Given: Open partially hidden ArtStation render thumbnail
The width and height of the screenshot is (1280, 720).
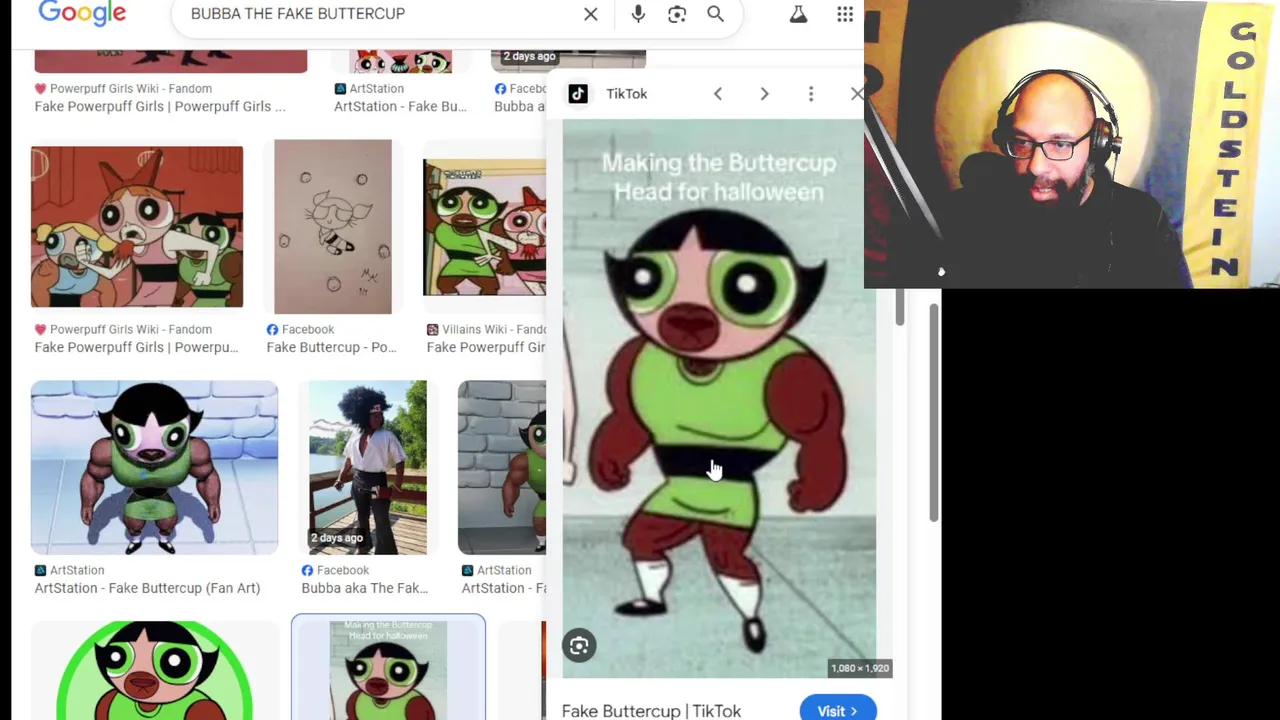Looking at the screenshot, I should [x=502, y=467].
